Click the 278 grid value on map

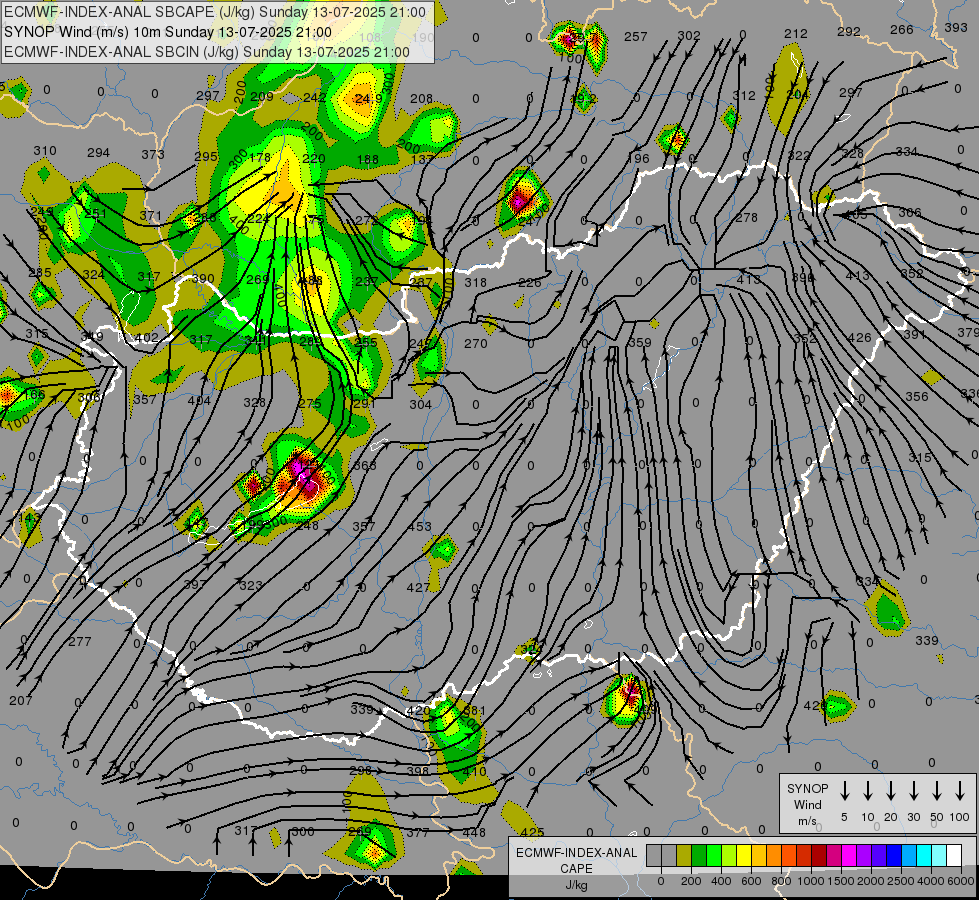pos(746,217)
